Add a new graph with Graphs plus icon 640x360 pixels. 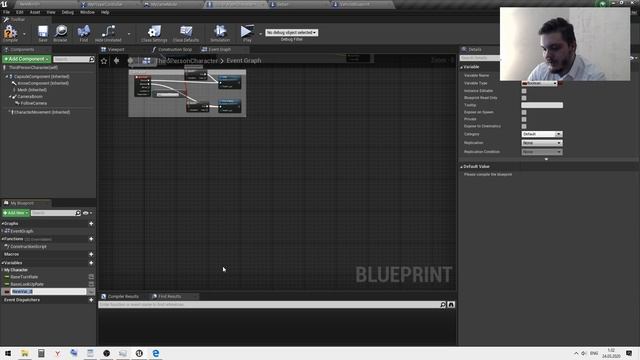[91, 224]
